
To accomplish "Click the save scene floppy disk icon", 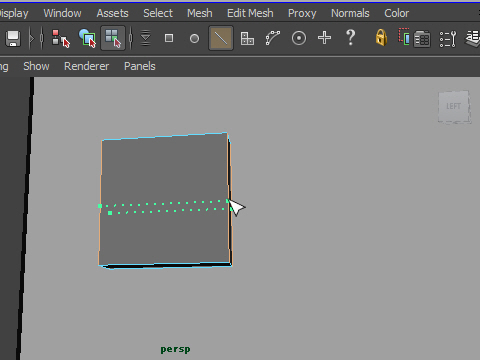I will pyautogui.click(x=13, y=38).
